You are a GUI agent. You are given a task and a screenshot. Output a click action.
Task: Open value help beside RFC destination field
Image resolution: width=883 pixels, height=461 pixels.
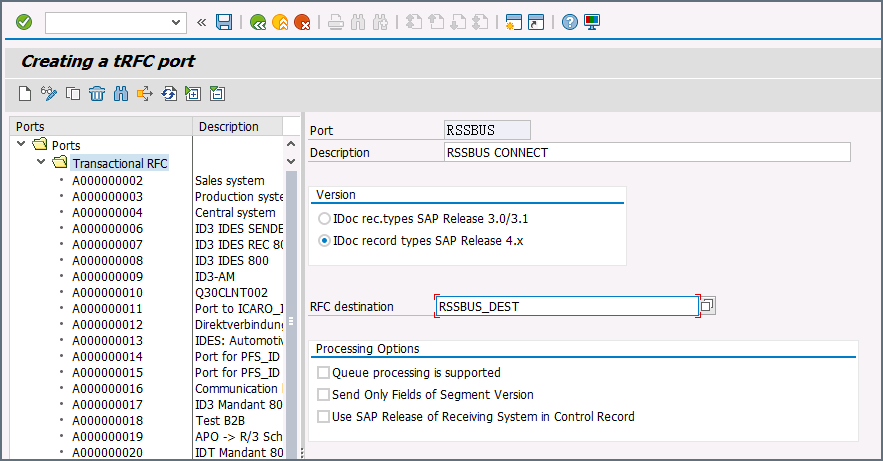tap(708, 306)
